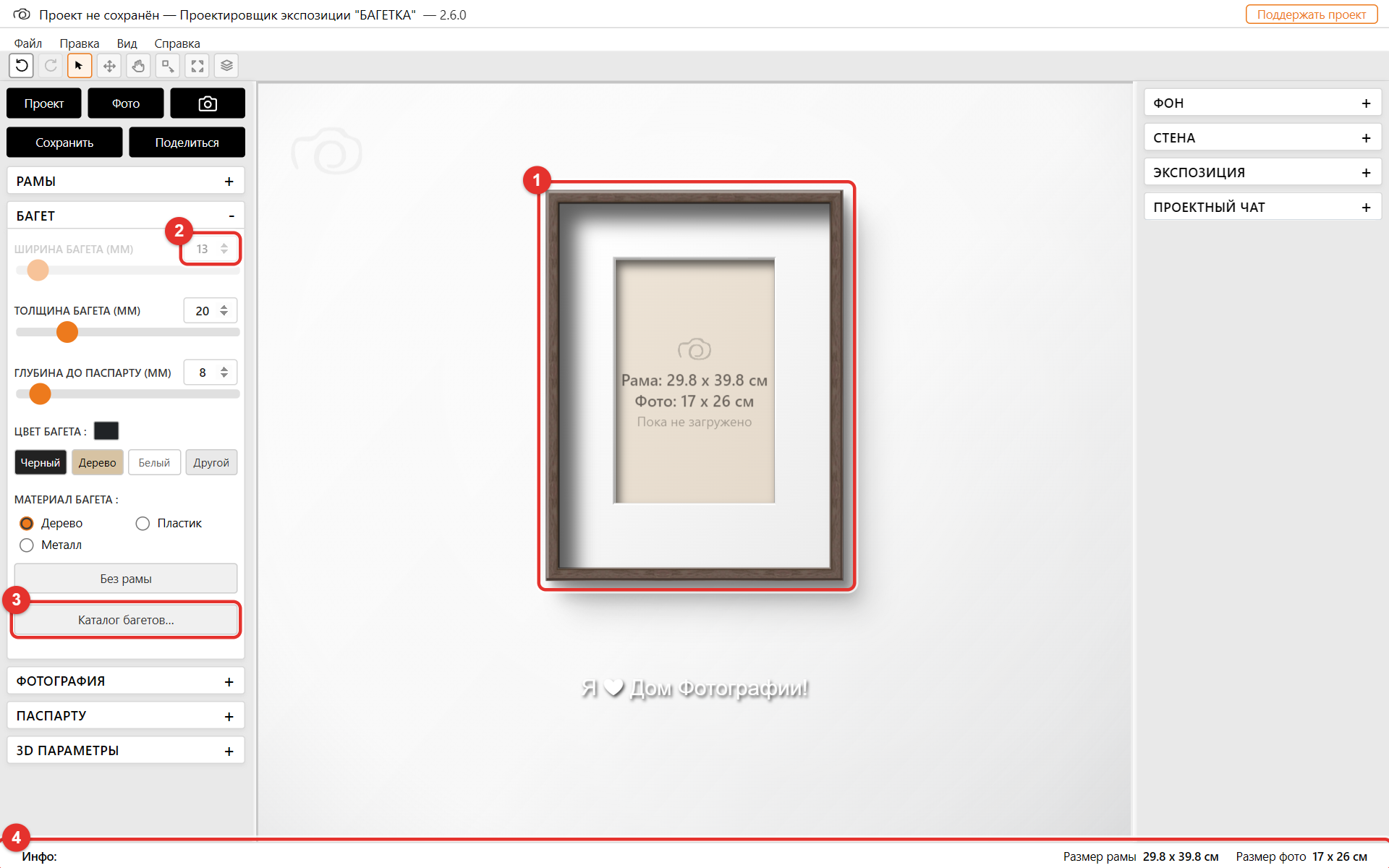Click the Фото button
Viewport: 1389px width, 868px height.
coord(126,103)
